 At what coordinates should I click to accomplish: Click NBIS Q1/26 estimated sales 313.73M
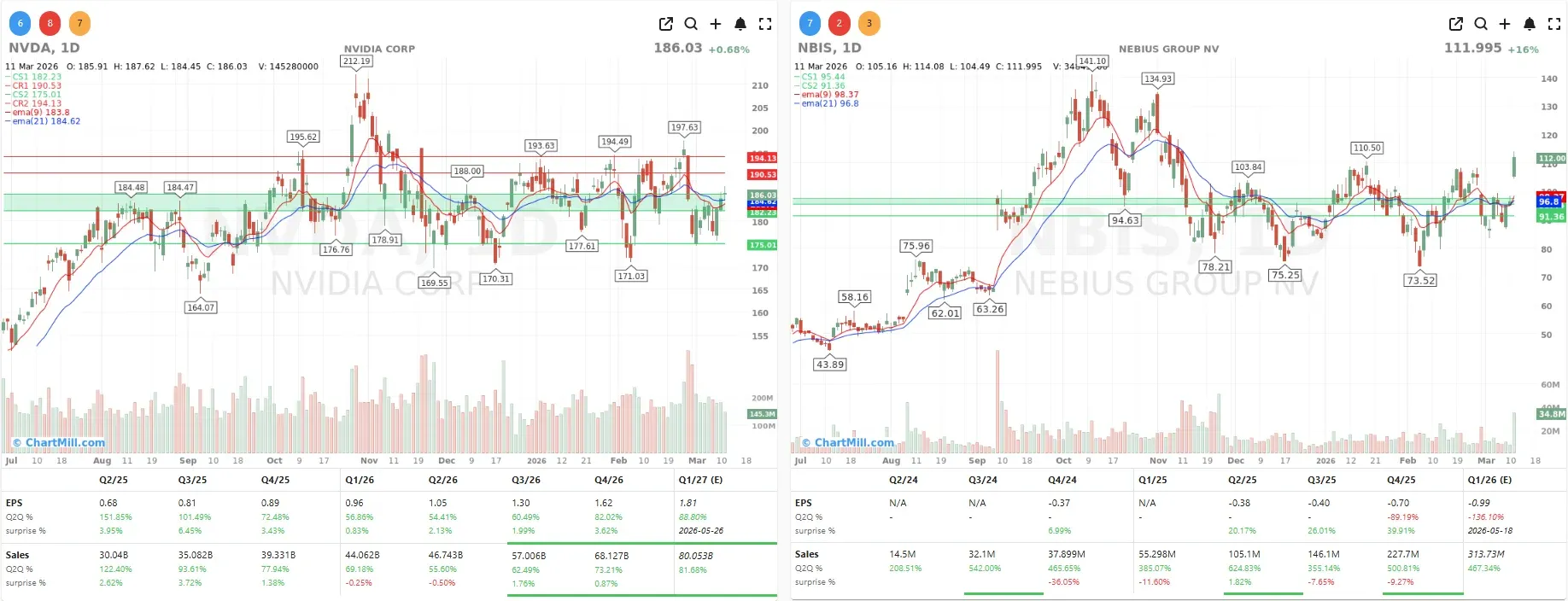[x=1486, y=555]
